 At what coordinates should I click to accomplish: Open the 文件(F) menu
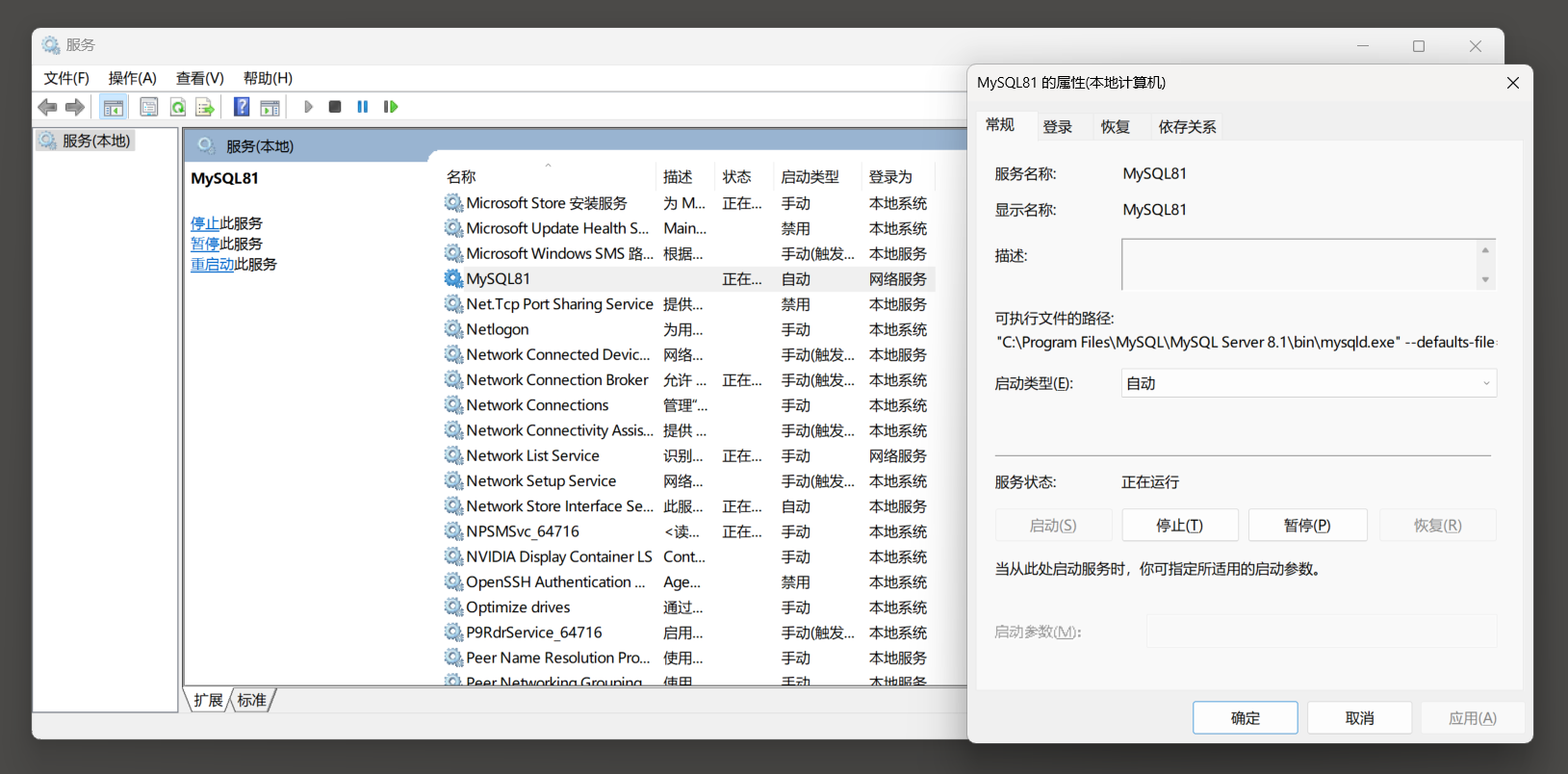click(66, 78)
